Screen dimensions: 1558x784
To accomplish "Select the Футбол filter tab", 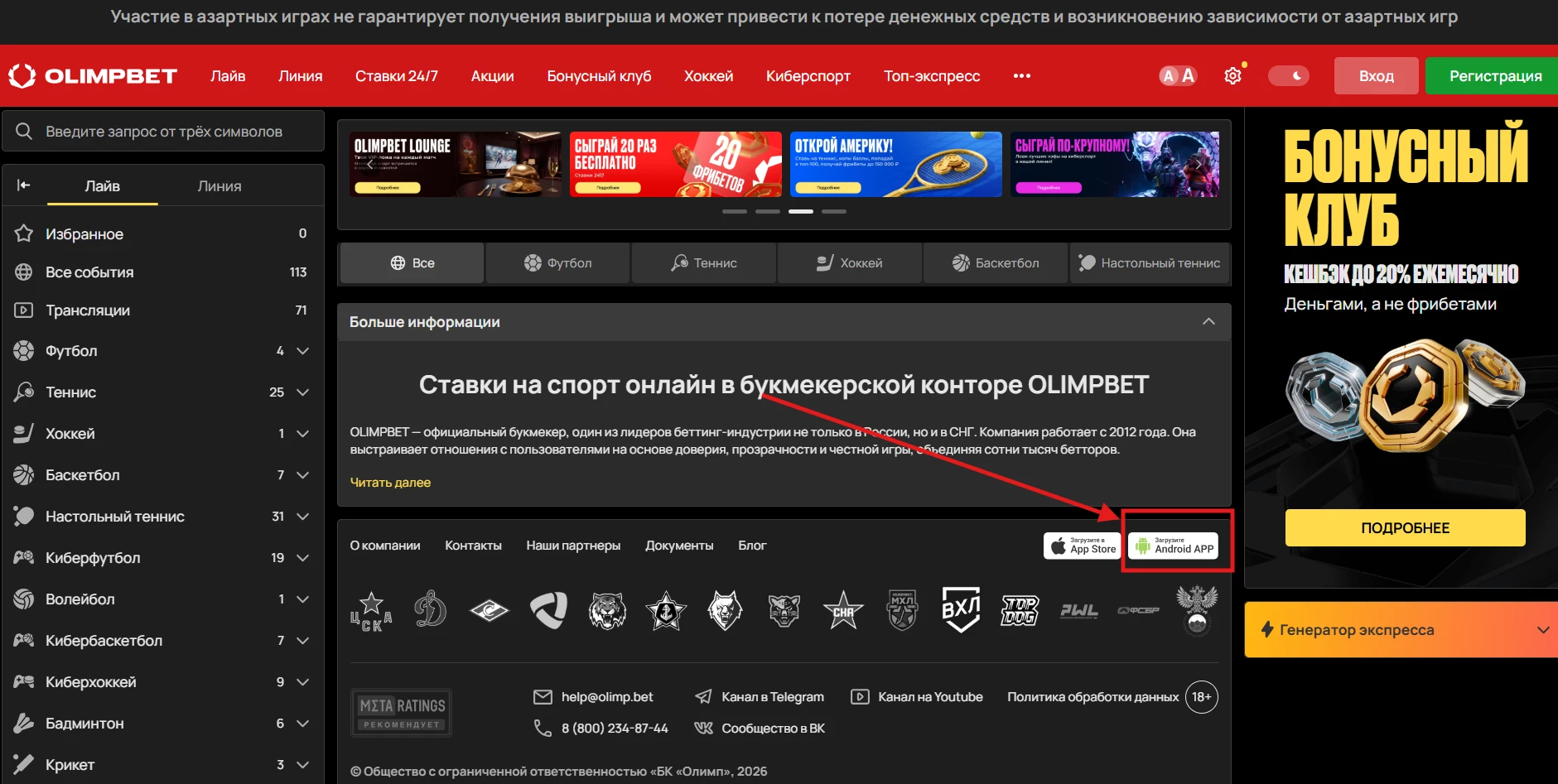I will pyautogui.click(x=557, y=263).
